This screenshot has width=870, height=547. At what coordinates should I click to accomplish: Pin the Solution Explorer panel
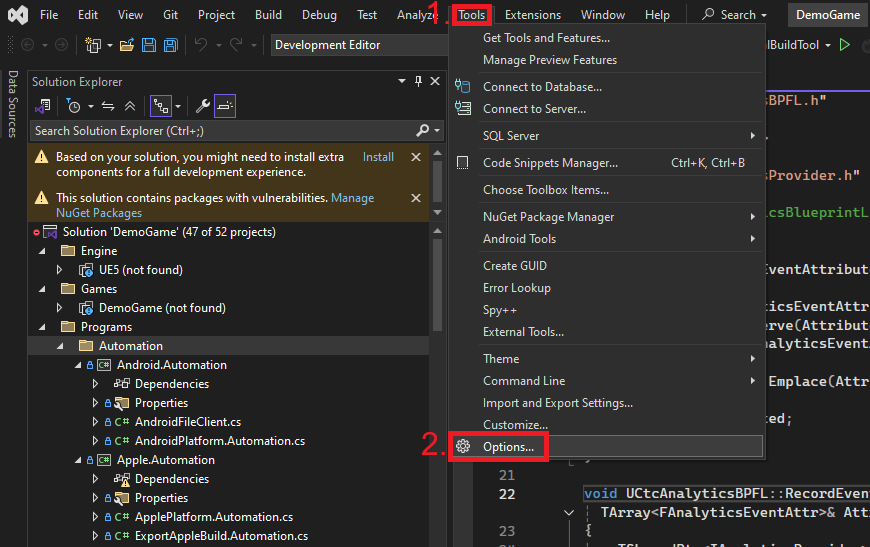coord(418,81)
